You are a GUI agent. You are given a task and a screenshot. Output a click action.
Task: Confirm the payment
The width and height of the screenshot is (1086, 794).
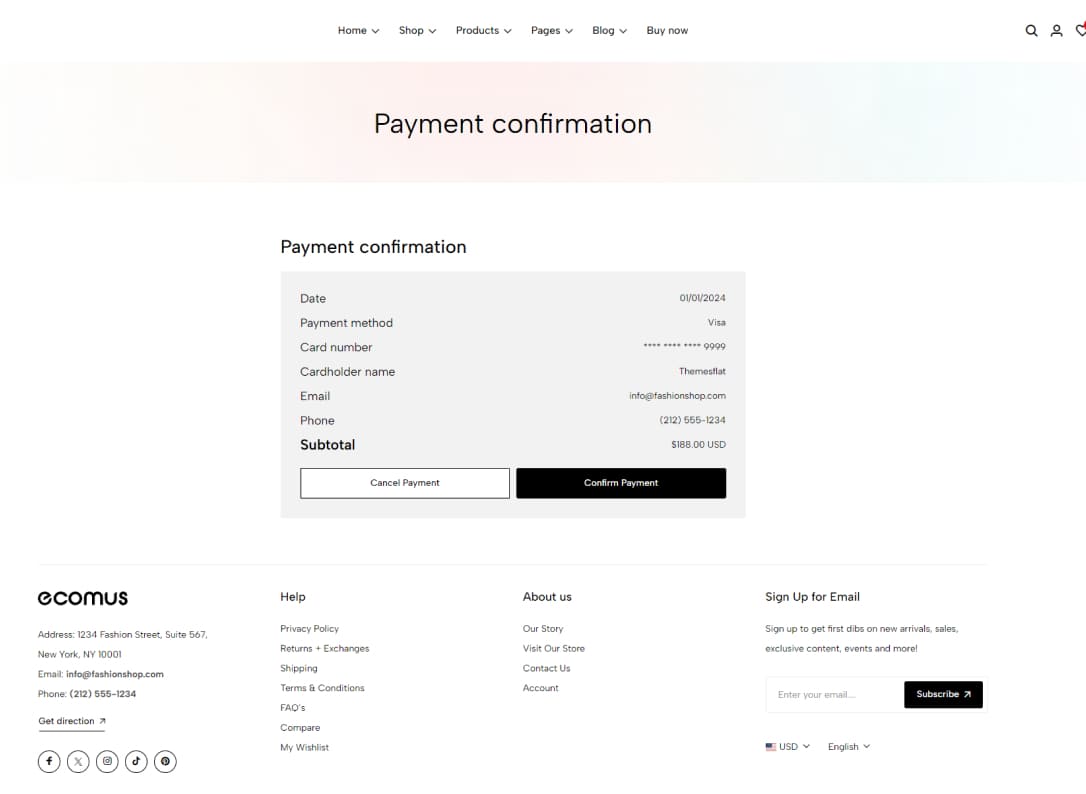(621, 483)
